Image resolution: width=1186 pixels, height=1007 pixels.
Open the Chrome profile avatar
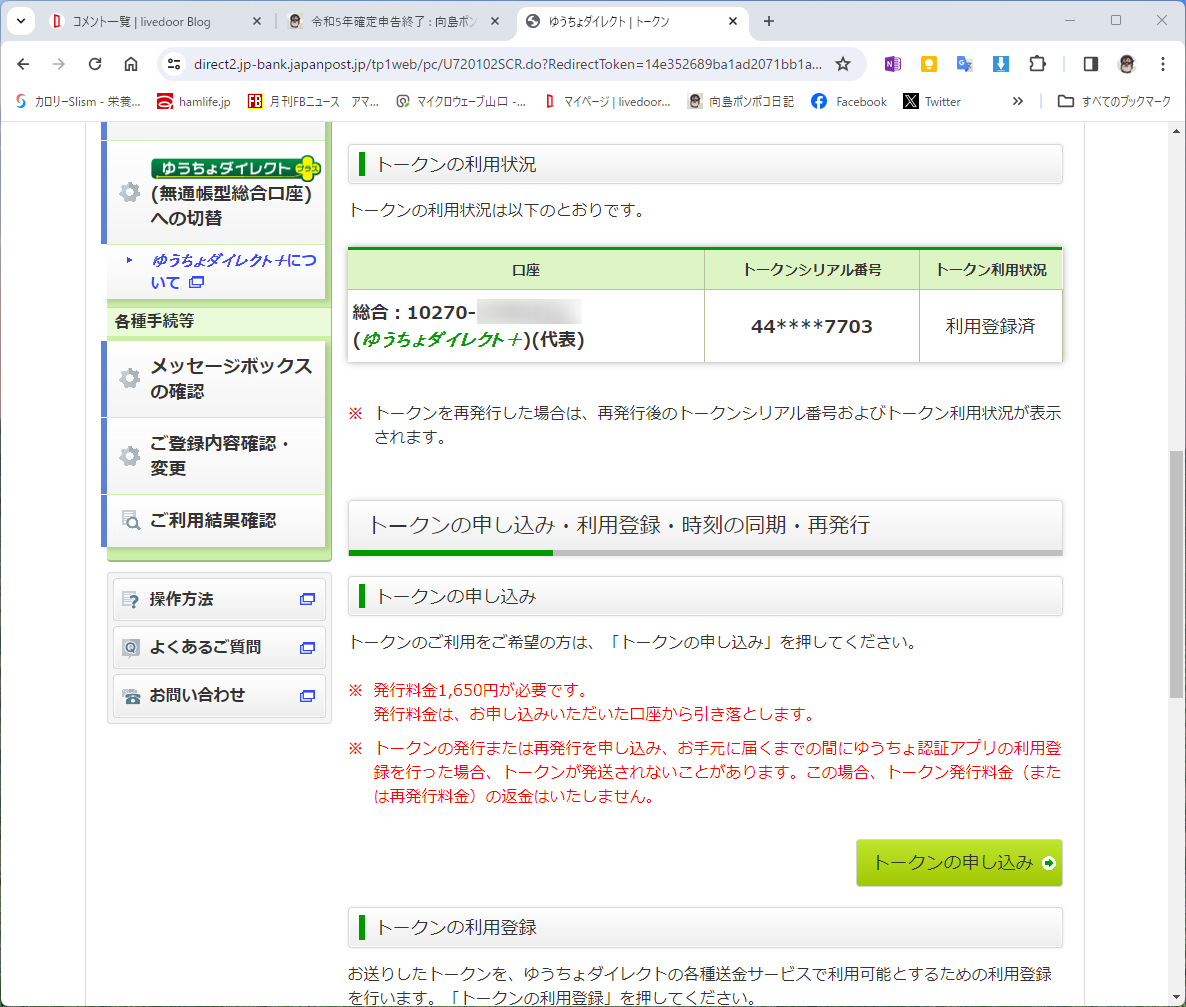coord(1127,64)
